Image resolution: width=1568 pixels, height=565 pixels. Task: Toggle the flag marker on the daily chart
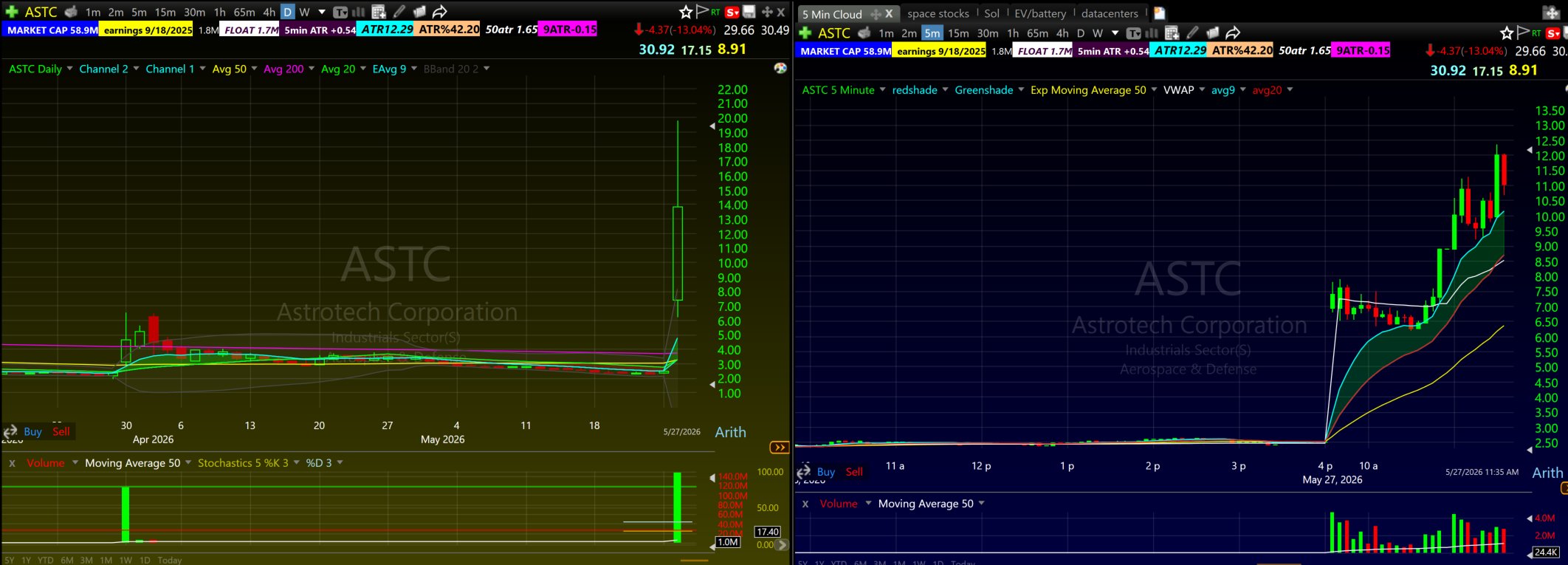click(x=702, y=12)
